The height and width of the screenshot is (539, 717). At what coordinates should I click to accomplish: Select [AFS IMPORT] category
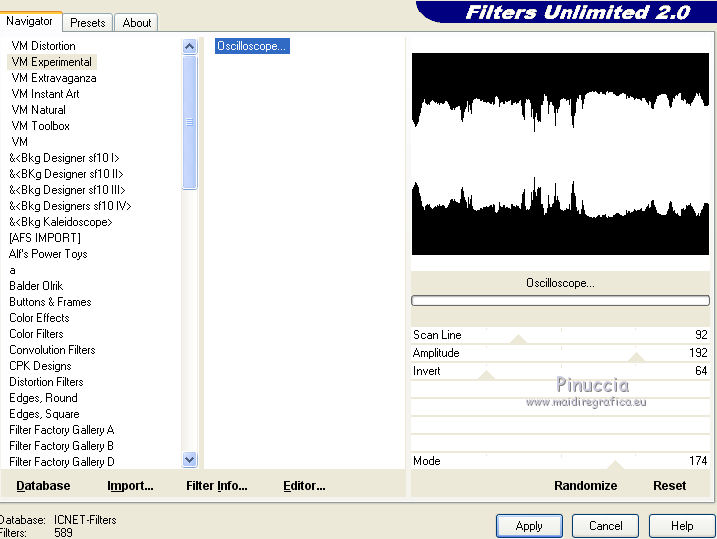pos(45,238)
